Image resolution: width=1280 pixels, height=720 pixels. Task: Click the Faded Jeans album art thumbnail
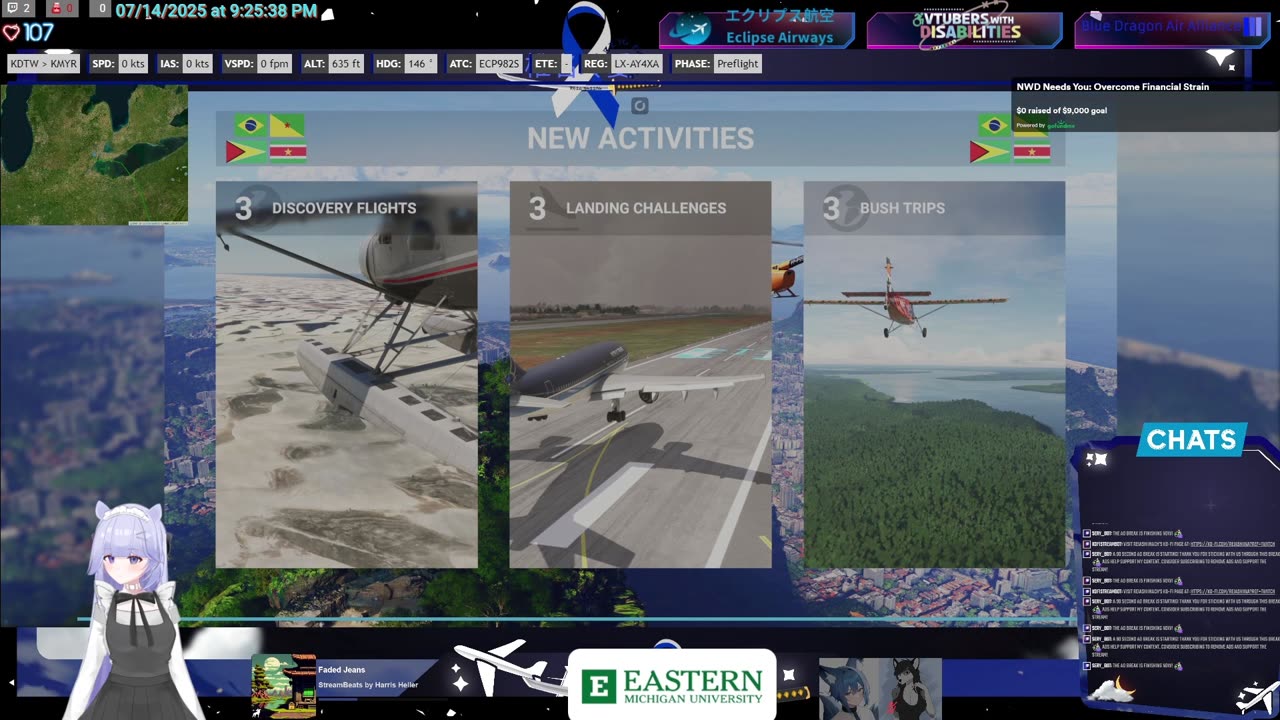[284, 686]
